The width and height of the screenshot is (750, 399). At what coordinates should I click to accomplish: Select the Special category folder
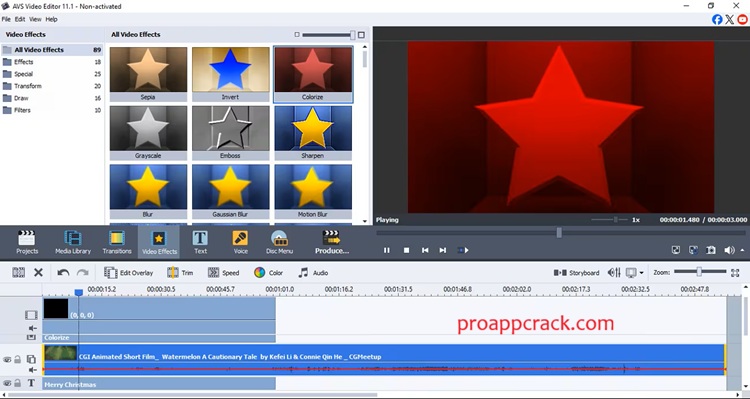tap(52, 74)
